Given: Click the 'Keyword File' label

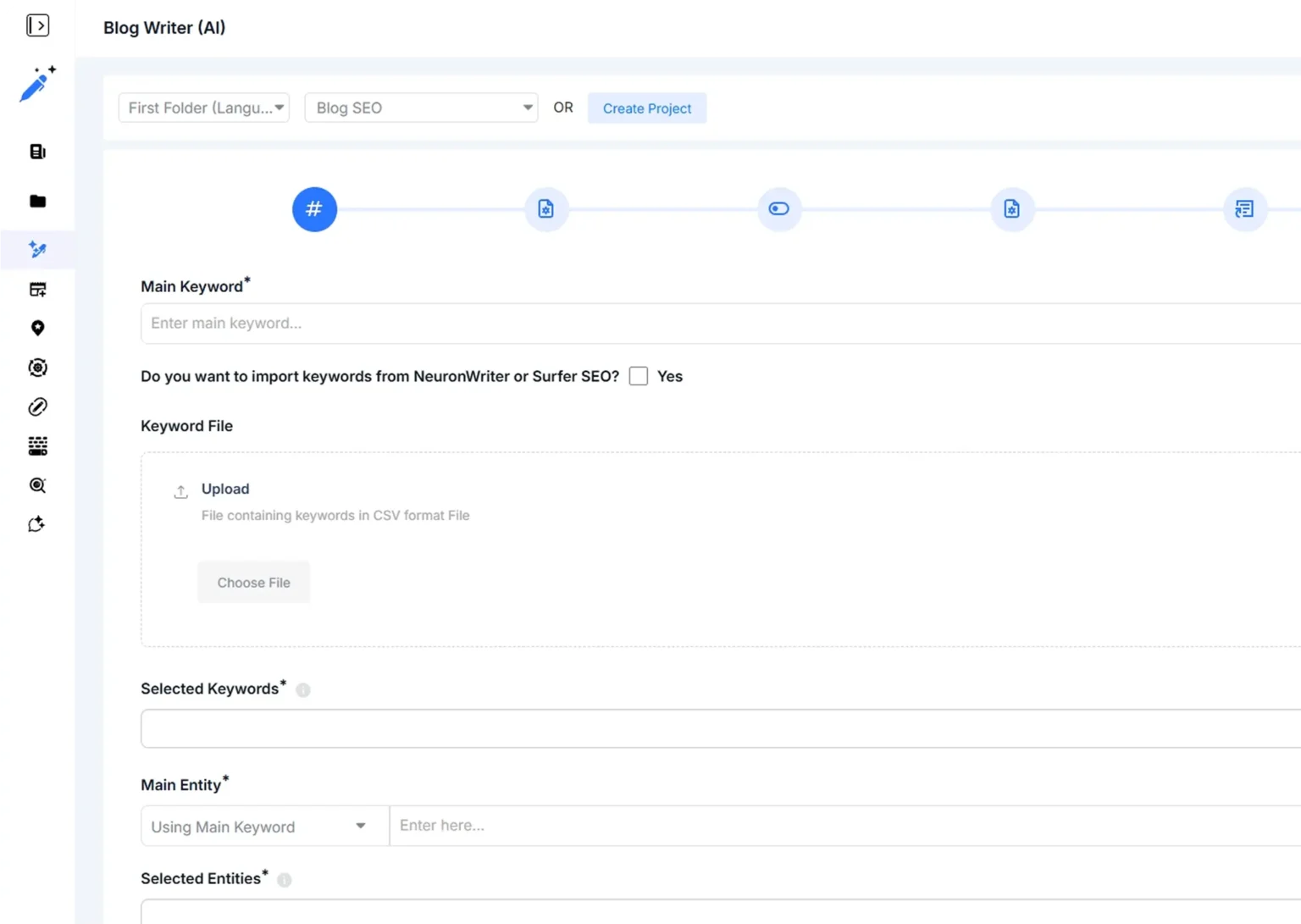Looking at the screenshot, I should 187,426.
